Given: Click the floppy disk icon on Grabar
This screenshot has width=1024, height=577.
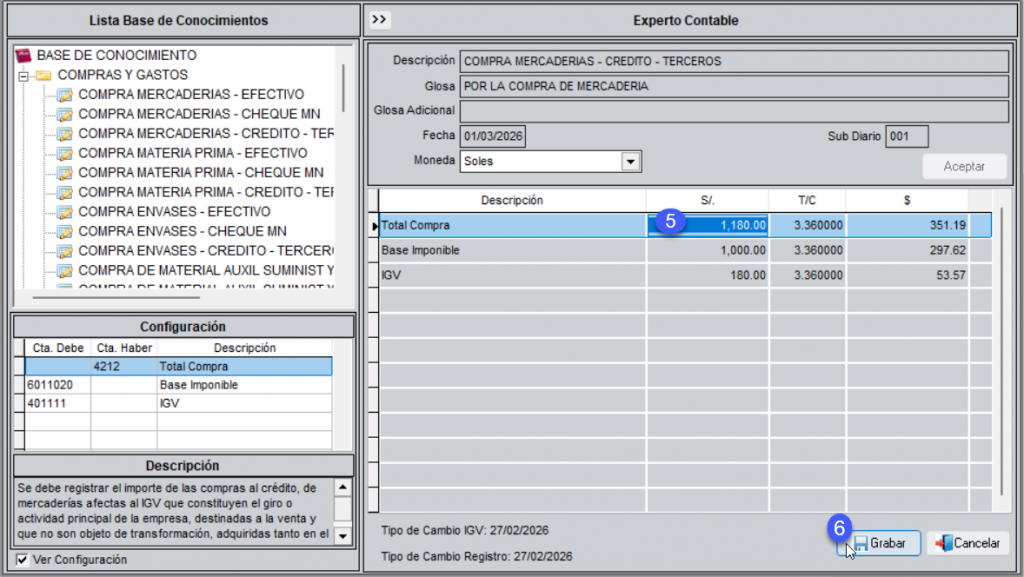Looking at the screenshot, I should [861, 544].
